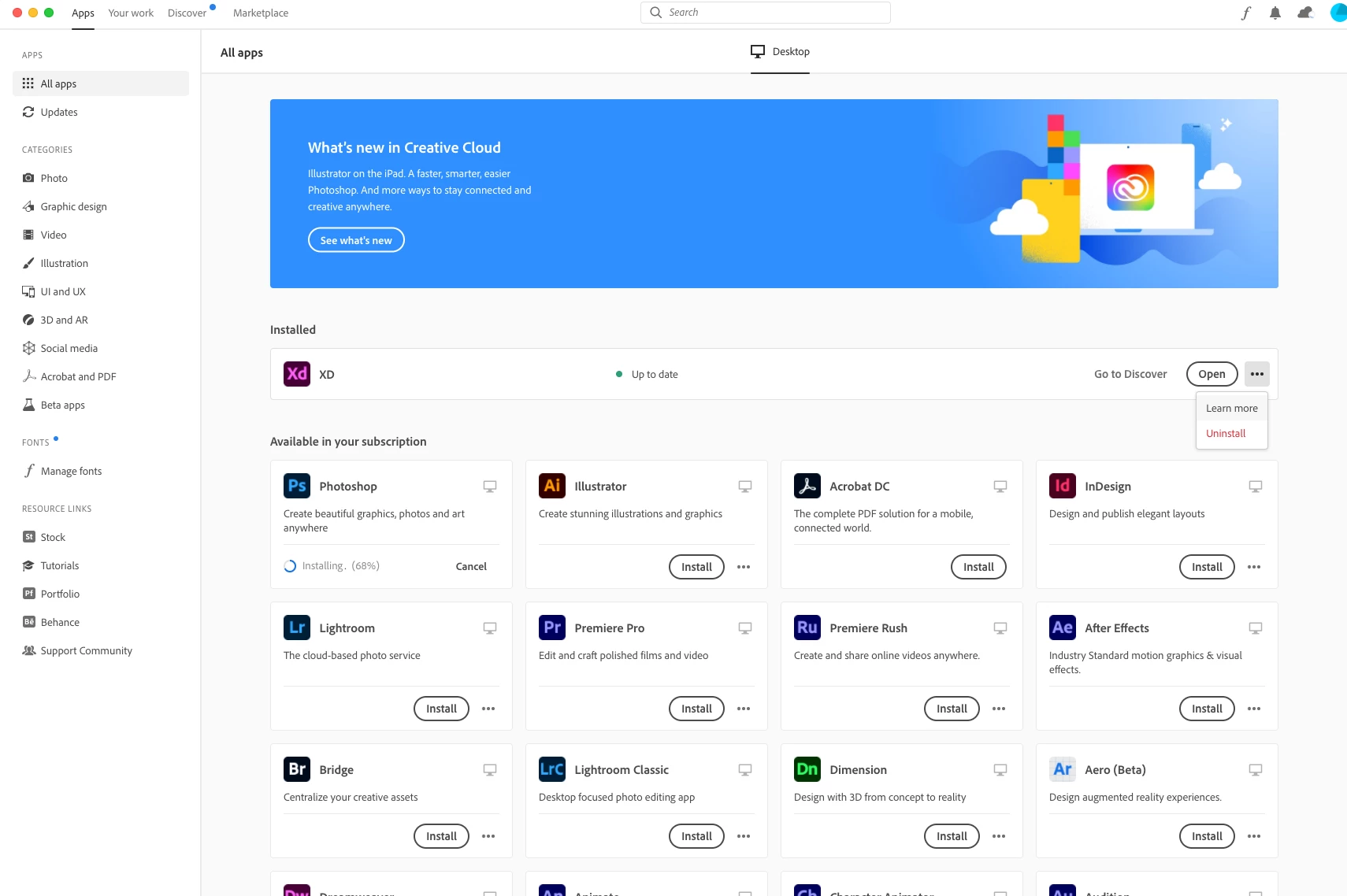
Task: Click the Photoshop app icon
Action: point(297,486)
